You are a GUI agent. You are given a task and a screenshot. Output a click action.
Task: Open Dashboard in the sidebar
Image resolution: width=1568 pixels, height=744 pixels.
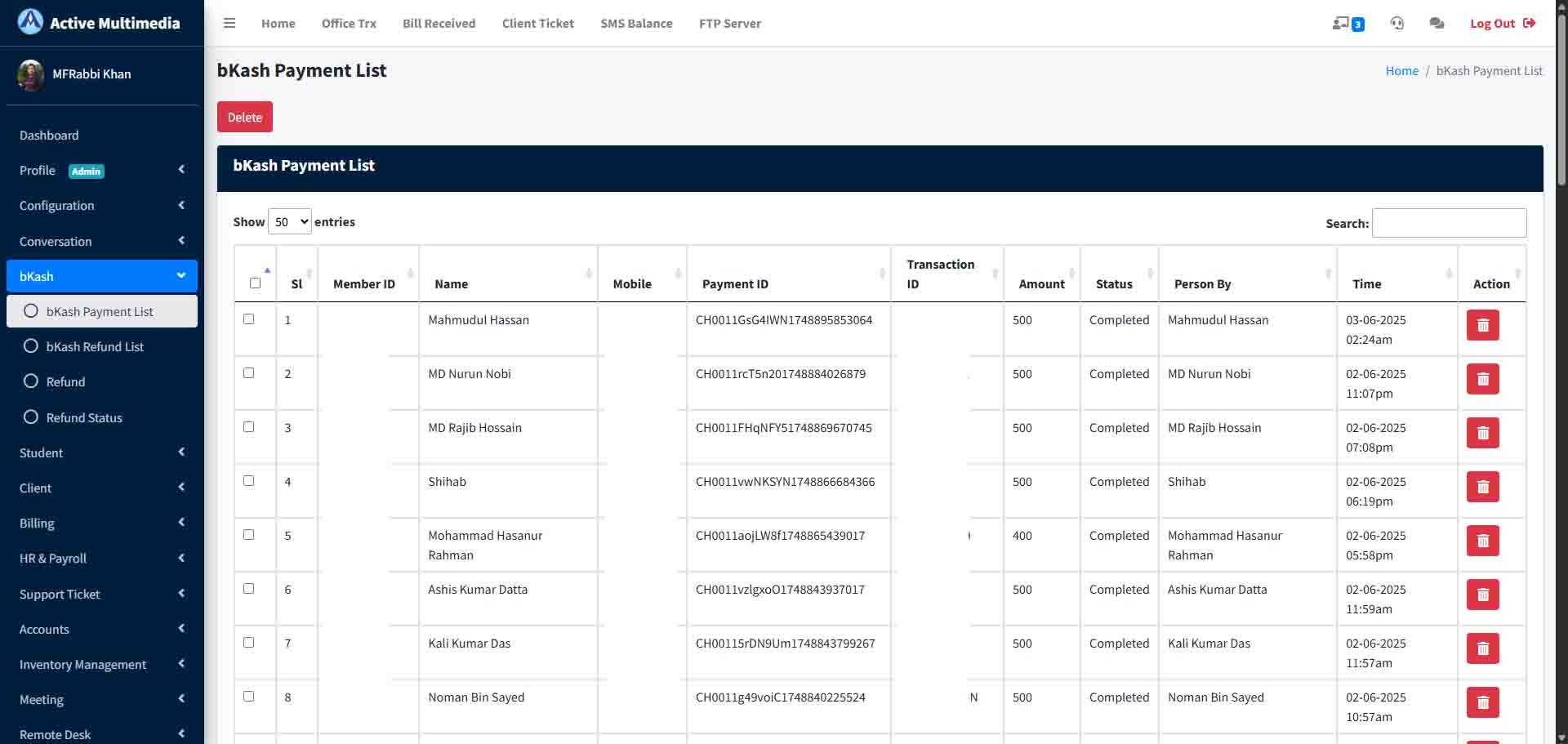coord(102,136)
